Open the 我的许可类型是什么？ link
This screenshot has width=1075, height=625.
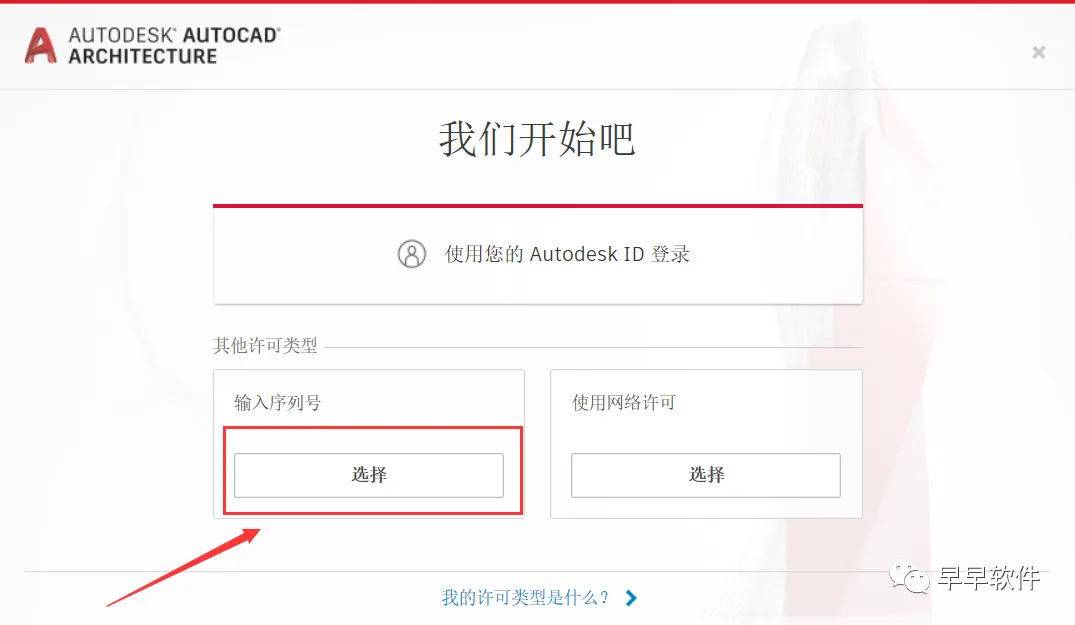click(x=525, y=598)
